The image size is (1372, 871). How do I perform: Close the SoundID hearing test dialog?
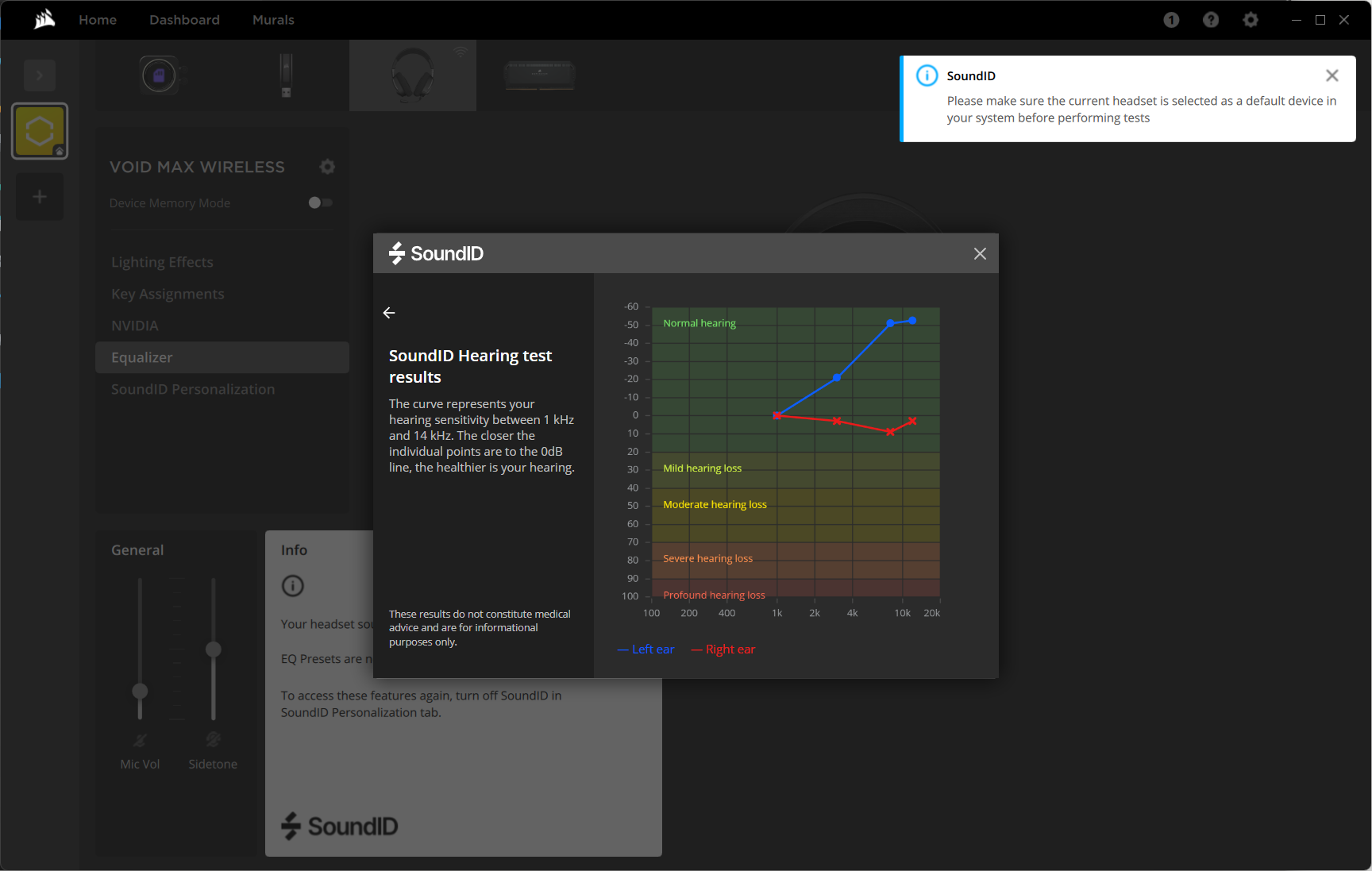pos(980,253)
